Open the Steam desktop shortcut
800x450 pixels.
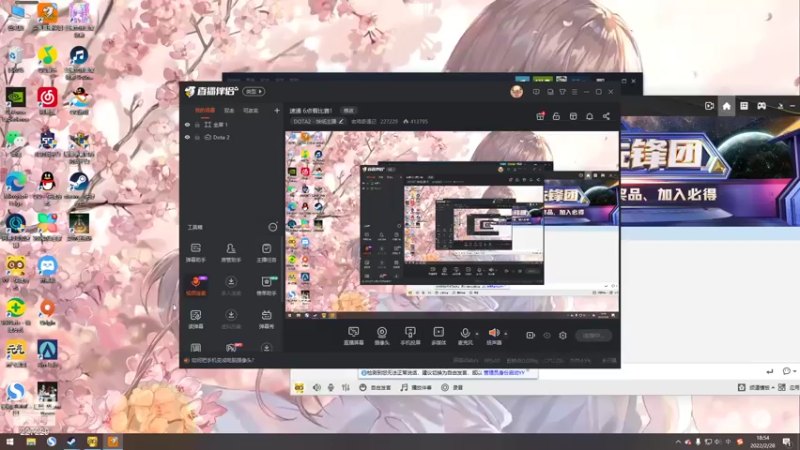pyautogui.click(x=79, y=188)
